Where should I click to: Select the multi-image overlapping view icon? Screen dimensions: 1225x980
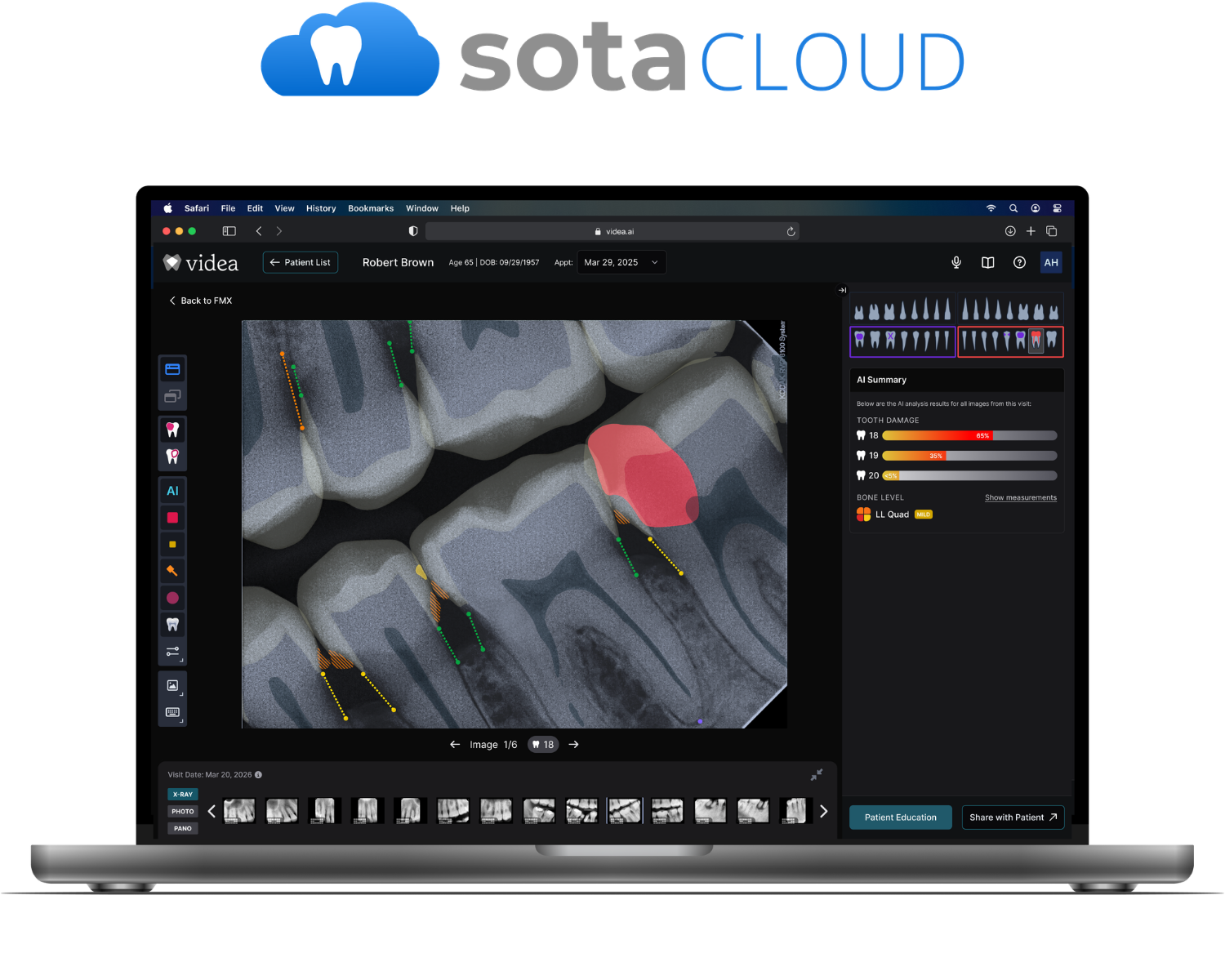coord(172,396)
